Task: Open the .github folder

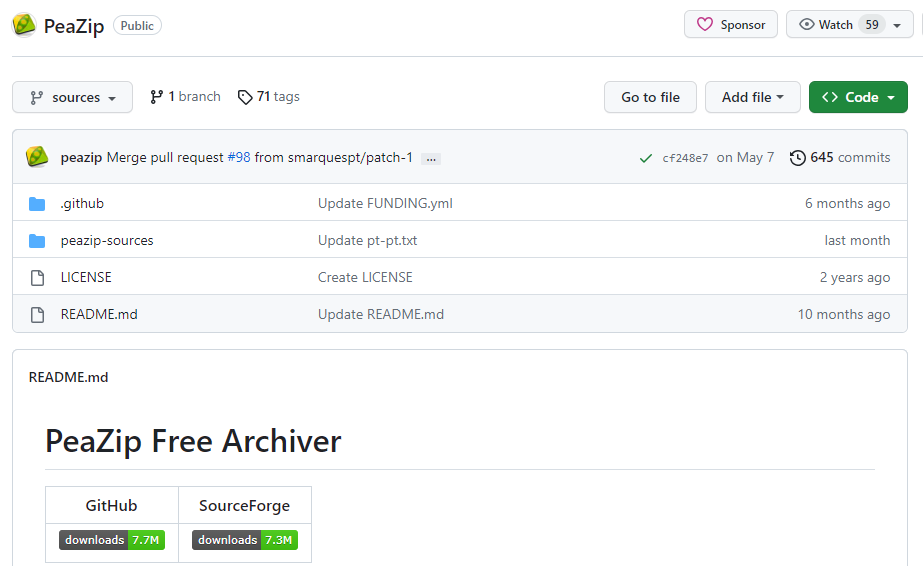Action: pos(82,204)
